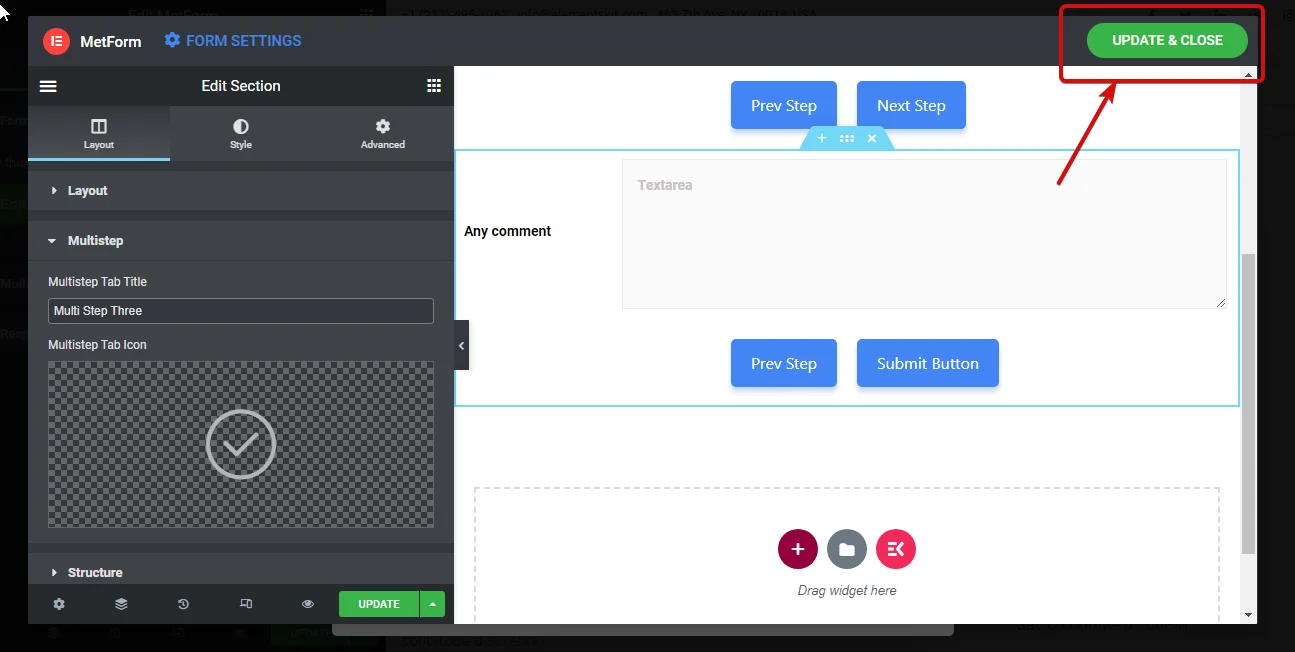Click the Elementor logo icon
Viewport: 1295px width, 652px height.
55,41
